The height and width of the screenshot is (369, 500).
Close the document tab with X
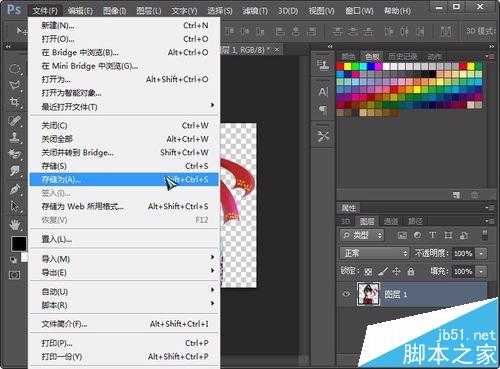coord(277,50)
